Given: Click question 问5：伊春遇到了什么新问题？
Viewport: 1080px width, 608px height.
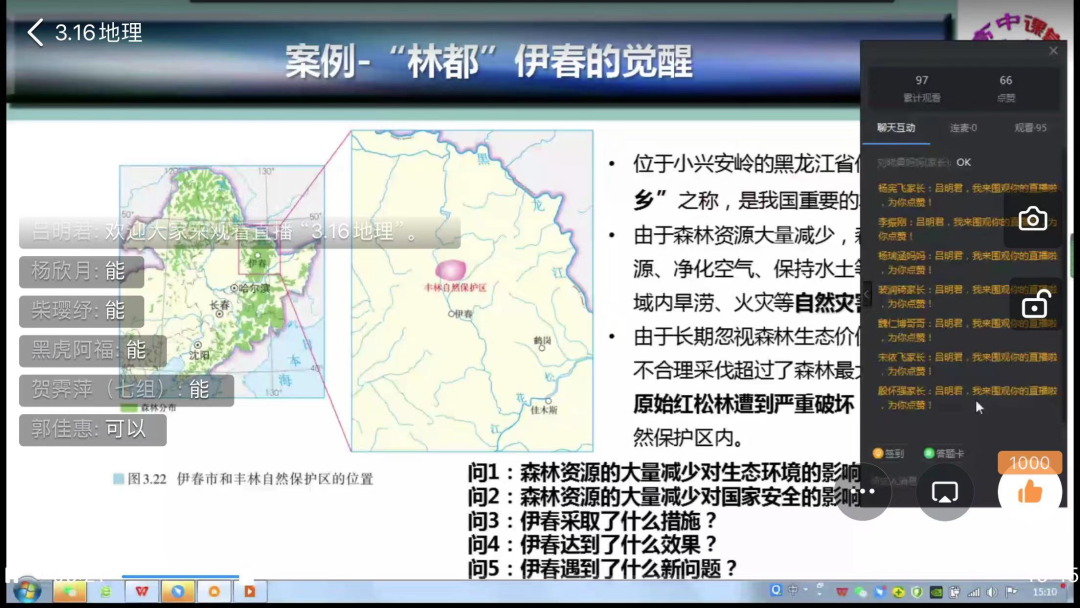Looking at the screenshot, I should click(603, 569).
